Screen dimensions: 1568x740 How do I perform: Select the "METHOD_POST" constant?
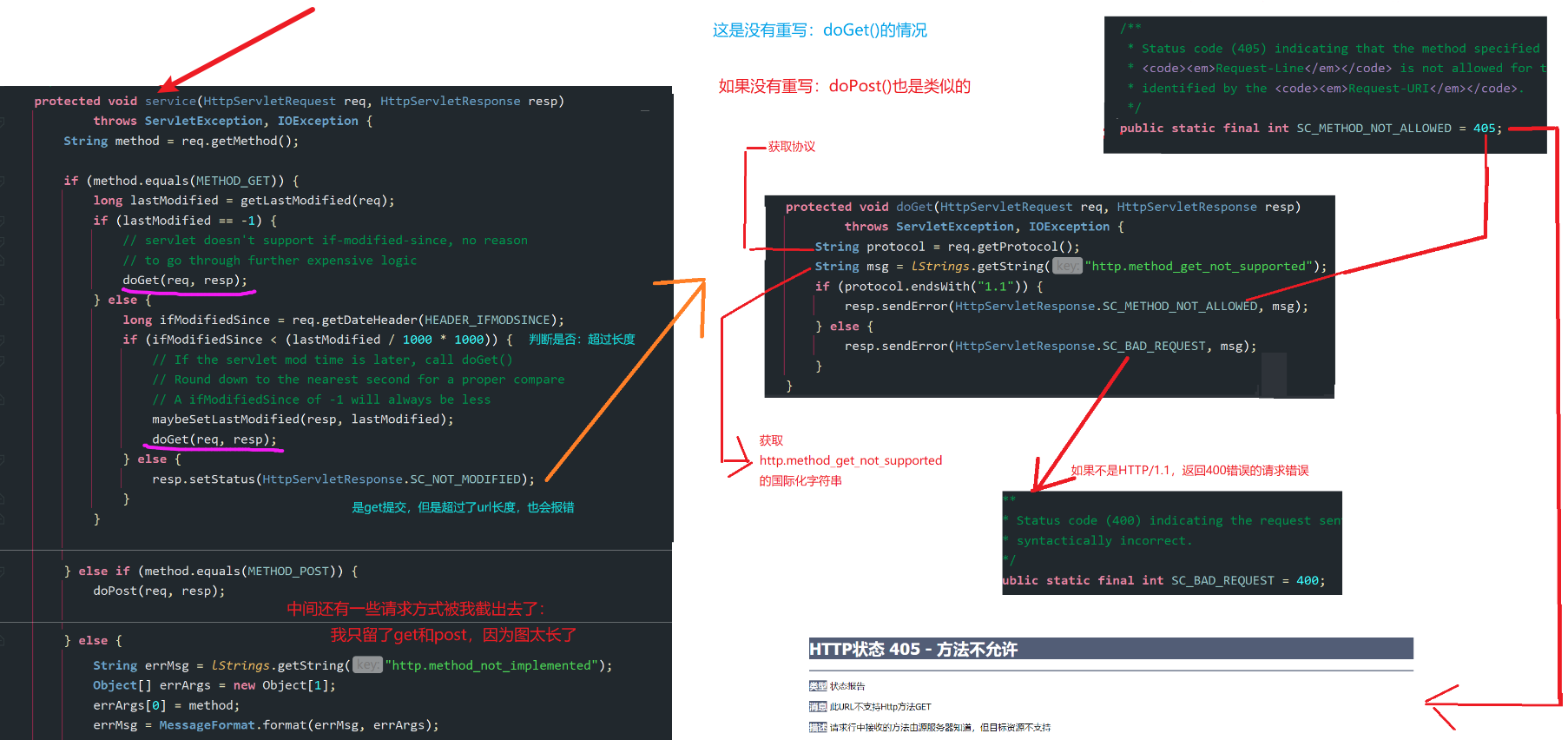(288, 572)
